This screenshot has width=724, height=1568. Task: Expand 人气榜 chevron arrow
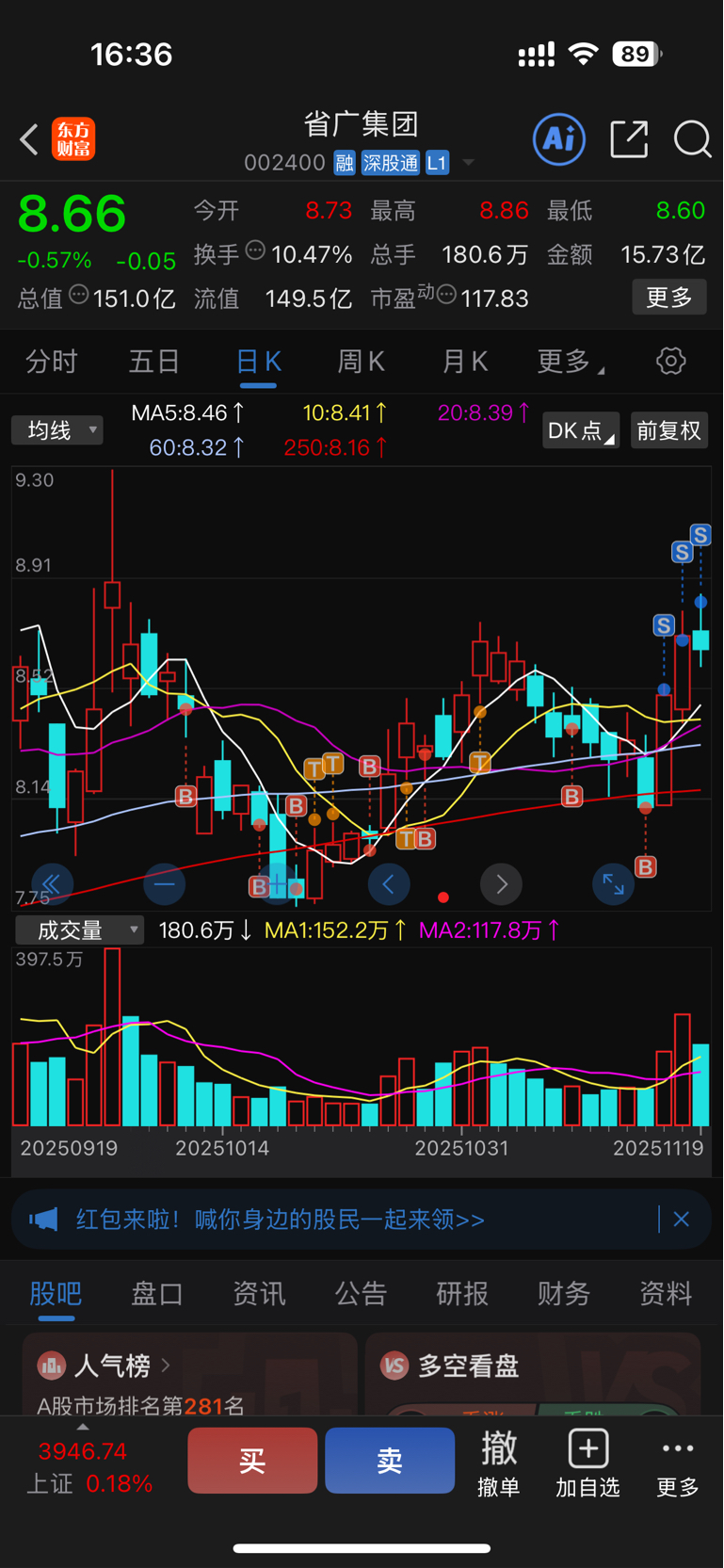click(x=166, y=1365)
